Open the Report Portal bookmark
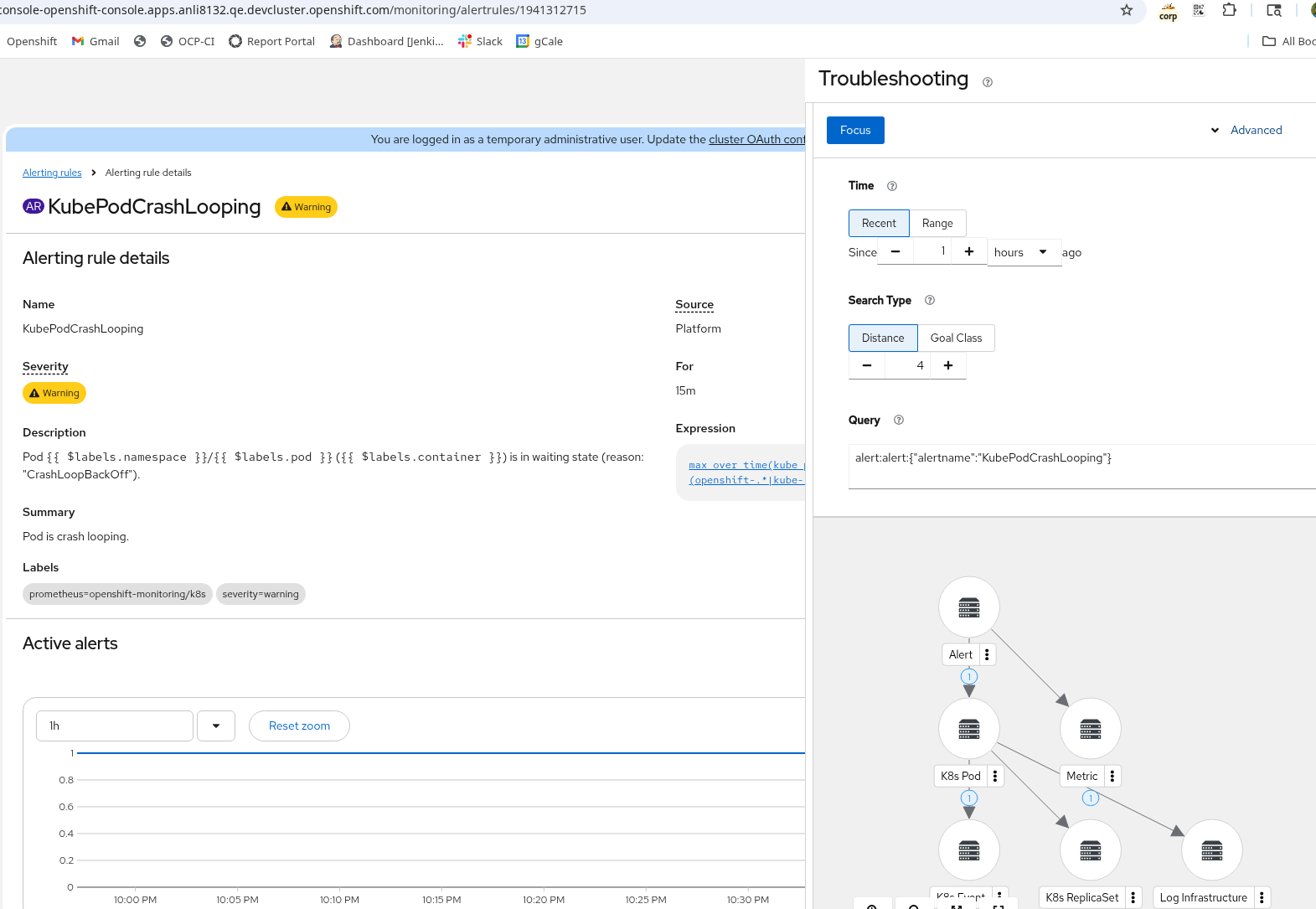This screenshot has height=909, width=1316. click(272, 41)
